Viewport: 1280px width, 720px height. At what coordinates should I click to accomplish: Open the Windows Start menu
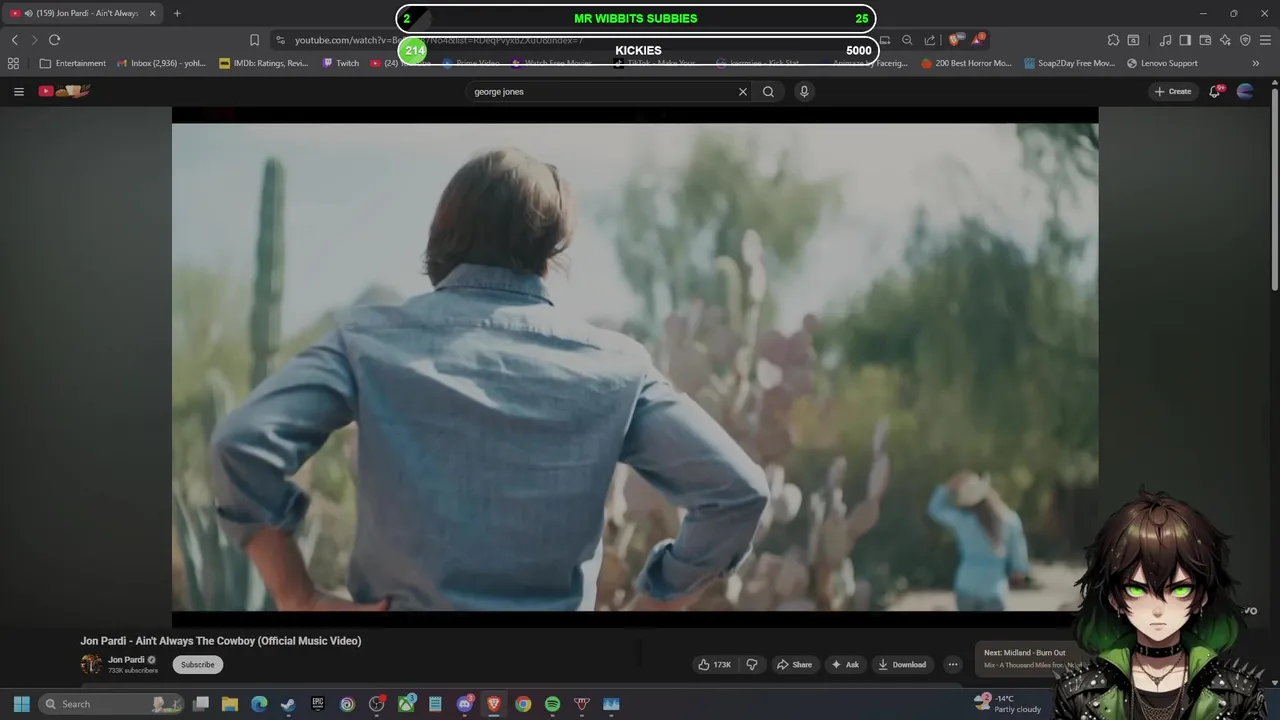[x=21, y=704]
